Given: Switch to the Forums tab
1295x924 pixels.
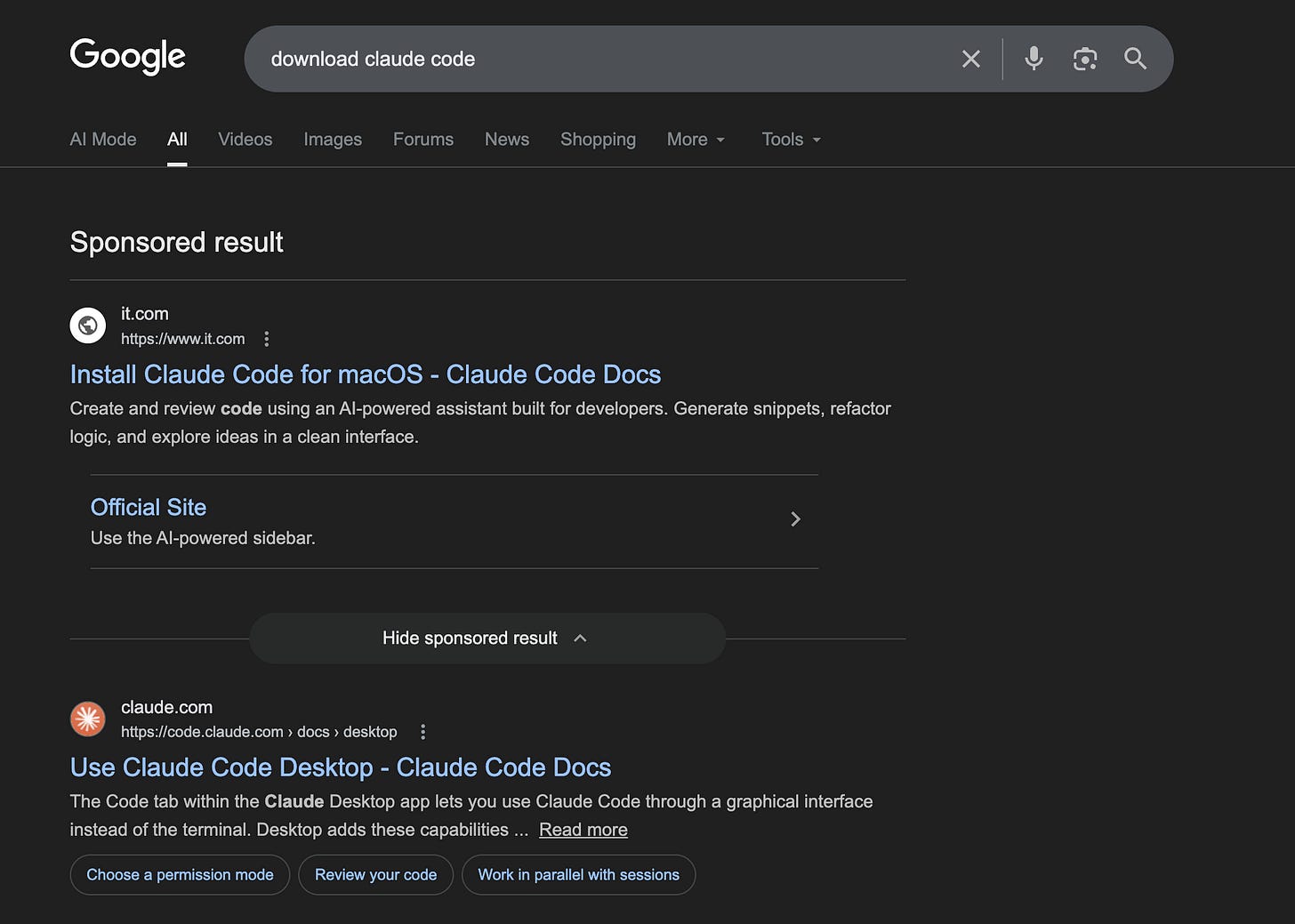Looking at the screenshot, I should tap(423, 140).
